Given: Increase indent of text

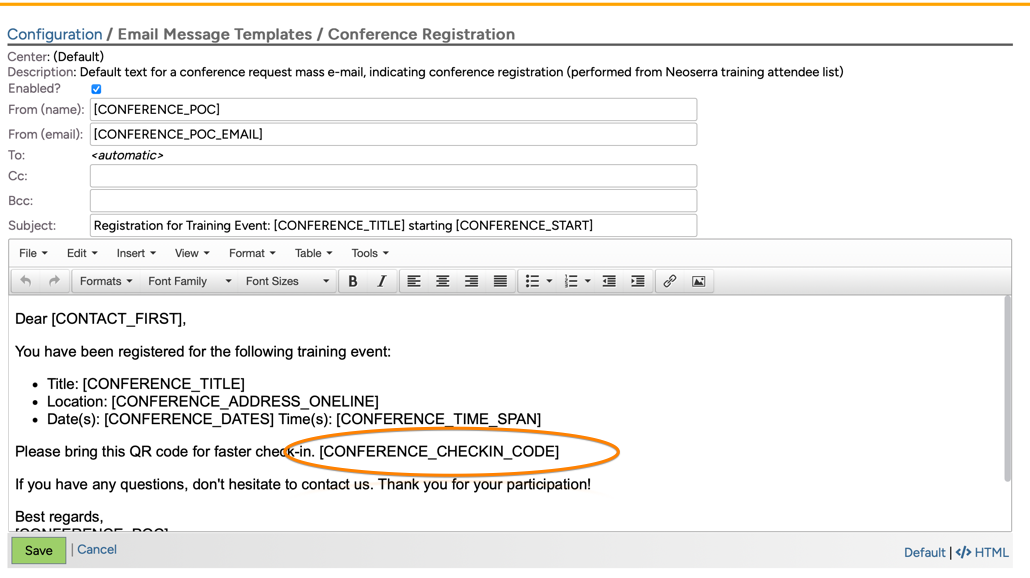Looking at the screenshot, I should pos(637,282).
